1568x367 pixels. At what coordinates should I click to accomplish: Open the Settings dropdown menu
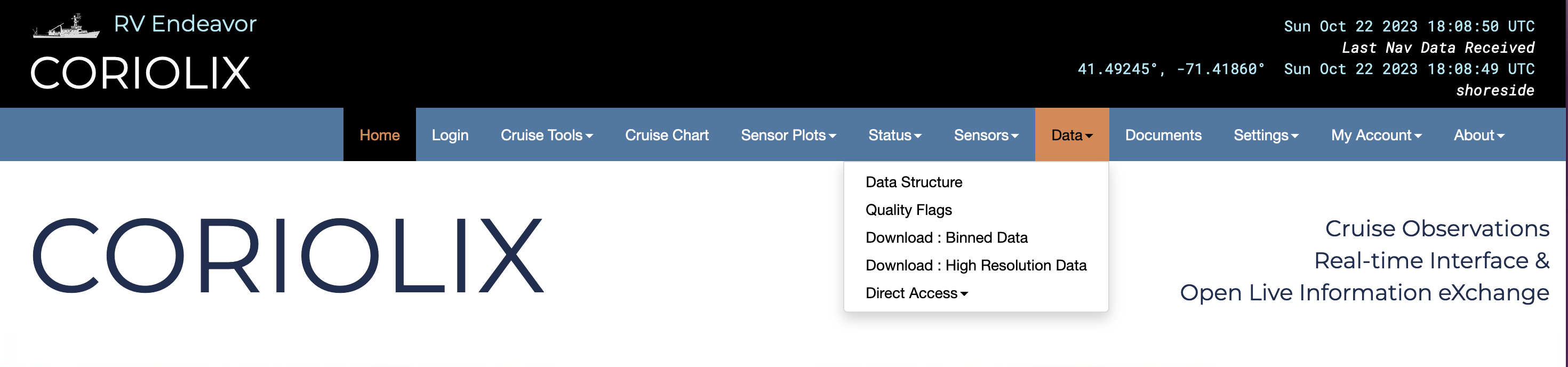click(x=1266, y=135)
